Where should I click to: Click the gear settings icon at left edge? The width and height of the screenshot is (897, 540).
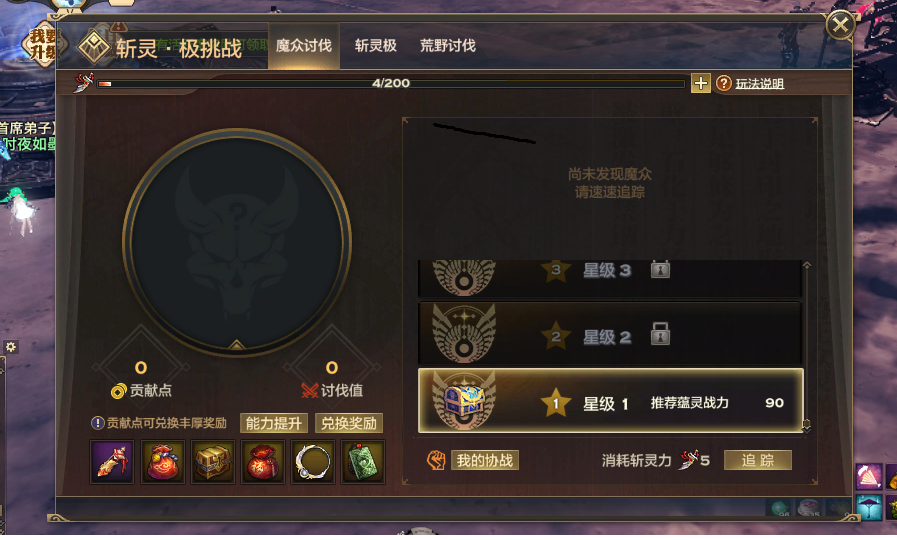(x=11, y=347)
